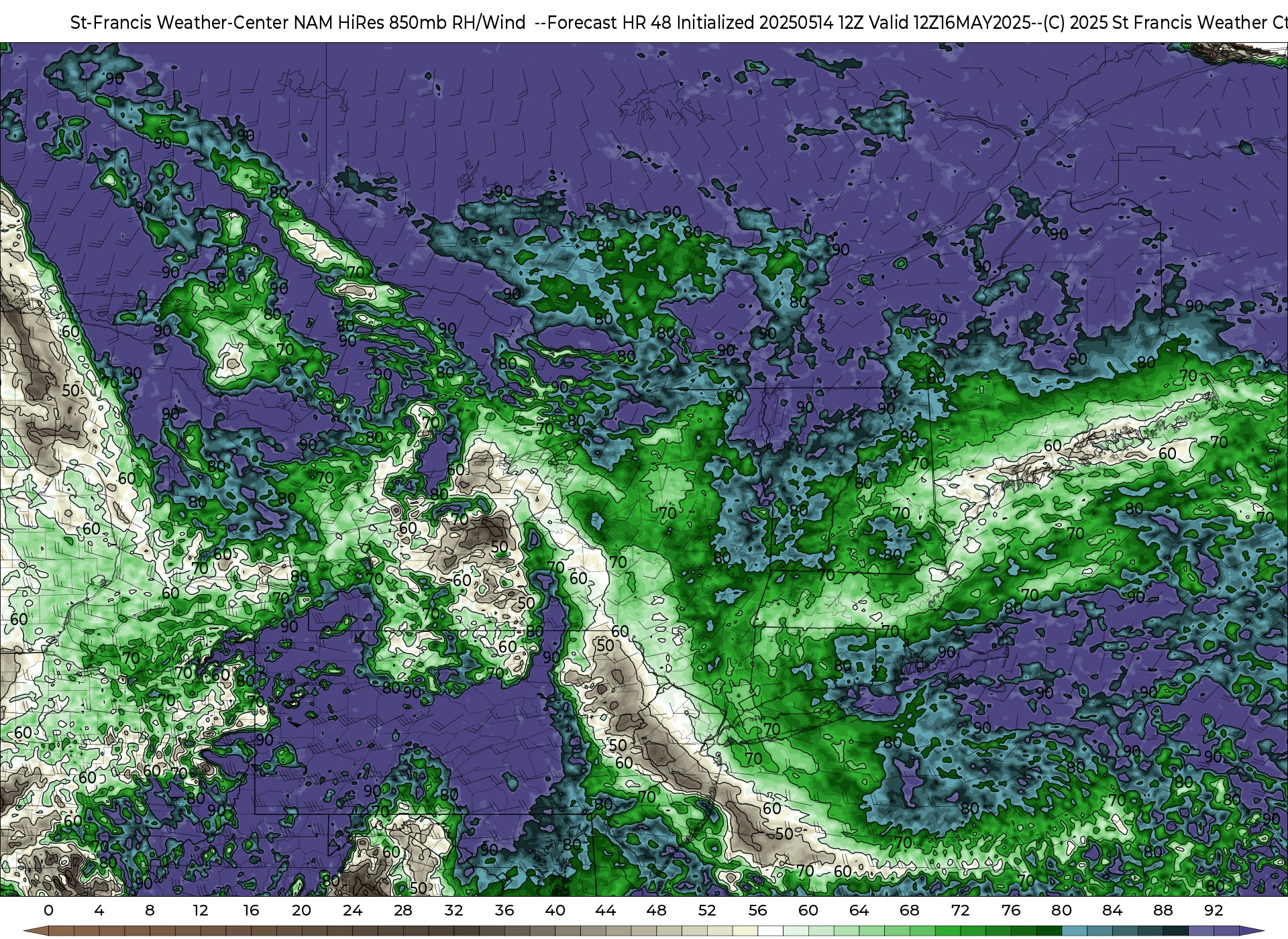Click the colorbar scale label 84
This screenshot has height=939, width=1288.
(1112, 910)
